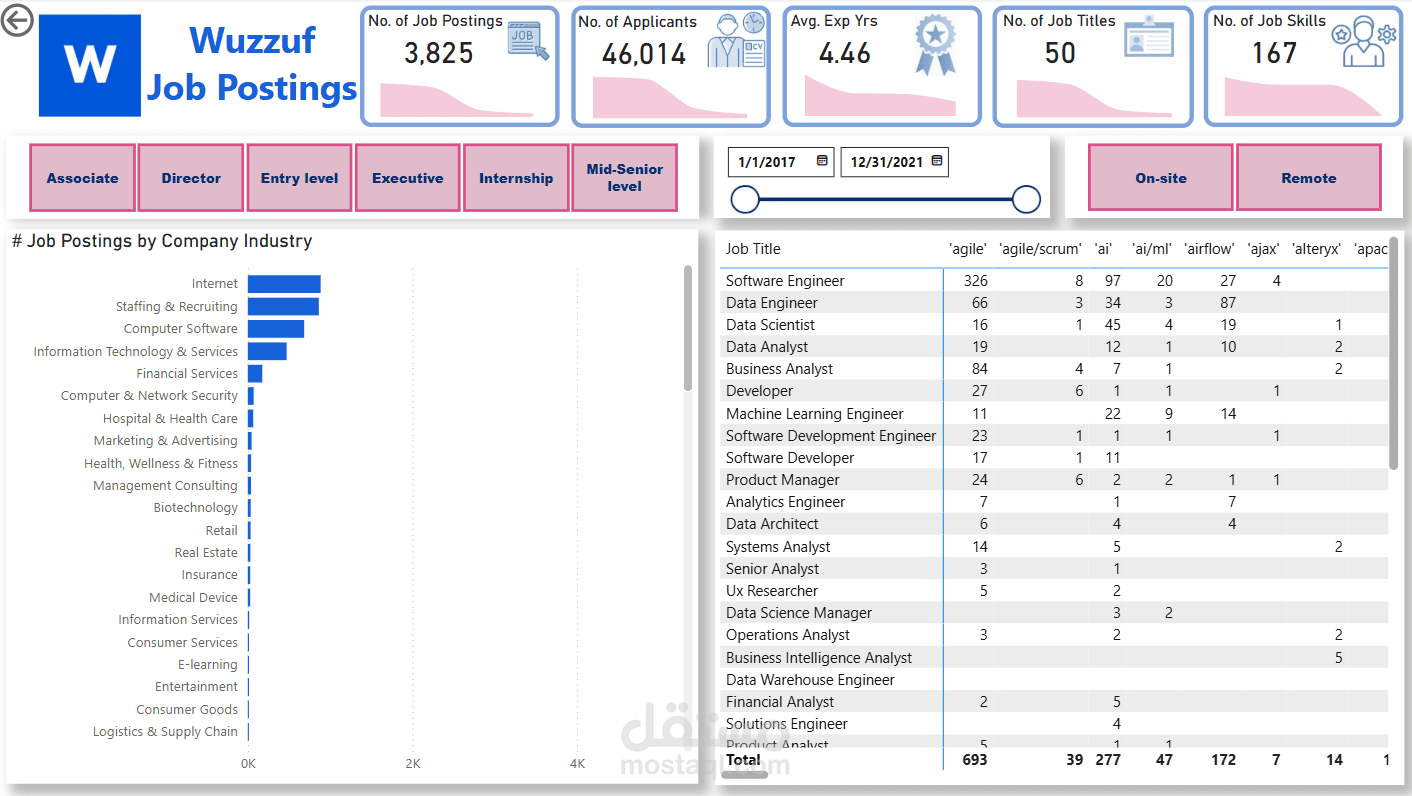Select the Ux Researcher row
Image resolution: width=1412 pixels, height=796 pixels.
coord(1054,591)
